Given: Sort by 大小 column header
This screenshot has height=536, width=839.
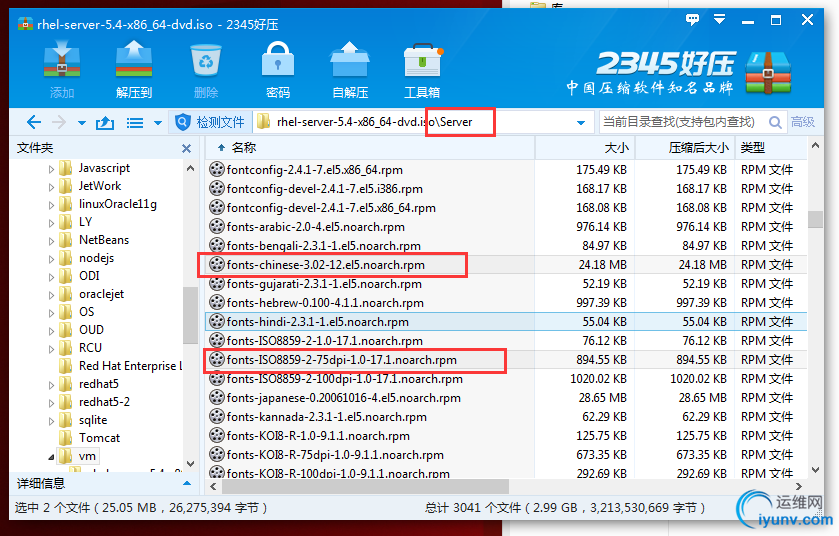Looking at the screenshot, I should [x=585, y=148].
